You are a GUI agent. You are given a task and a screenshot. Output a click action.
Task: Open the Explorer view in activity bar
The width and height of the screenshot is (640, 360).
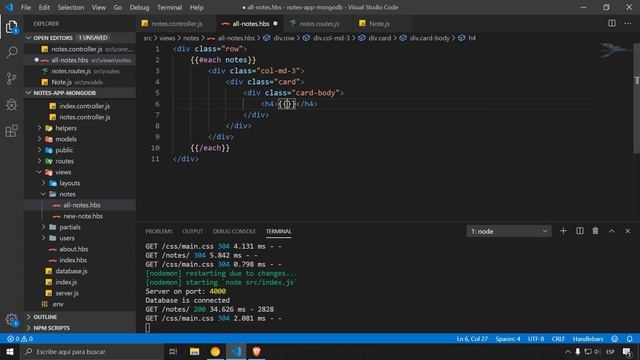click(x=12, y=27)
